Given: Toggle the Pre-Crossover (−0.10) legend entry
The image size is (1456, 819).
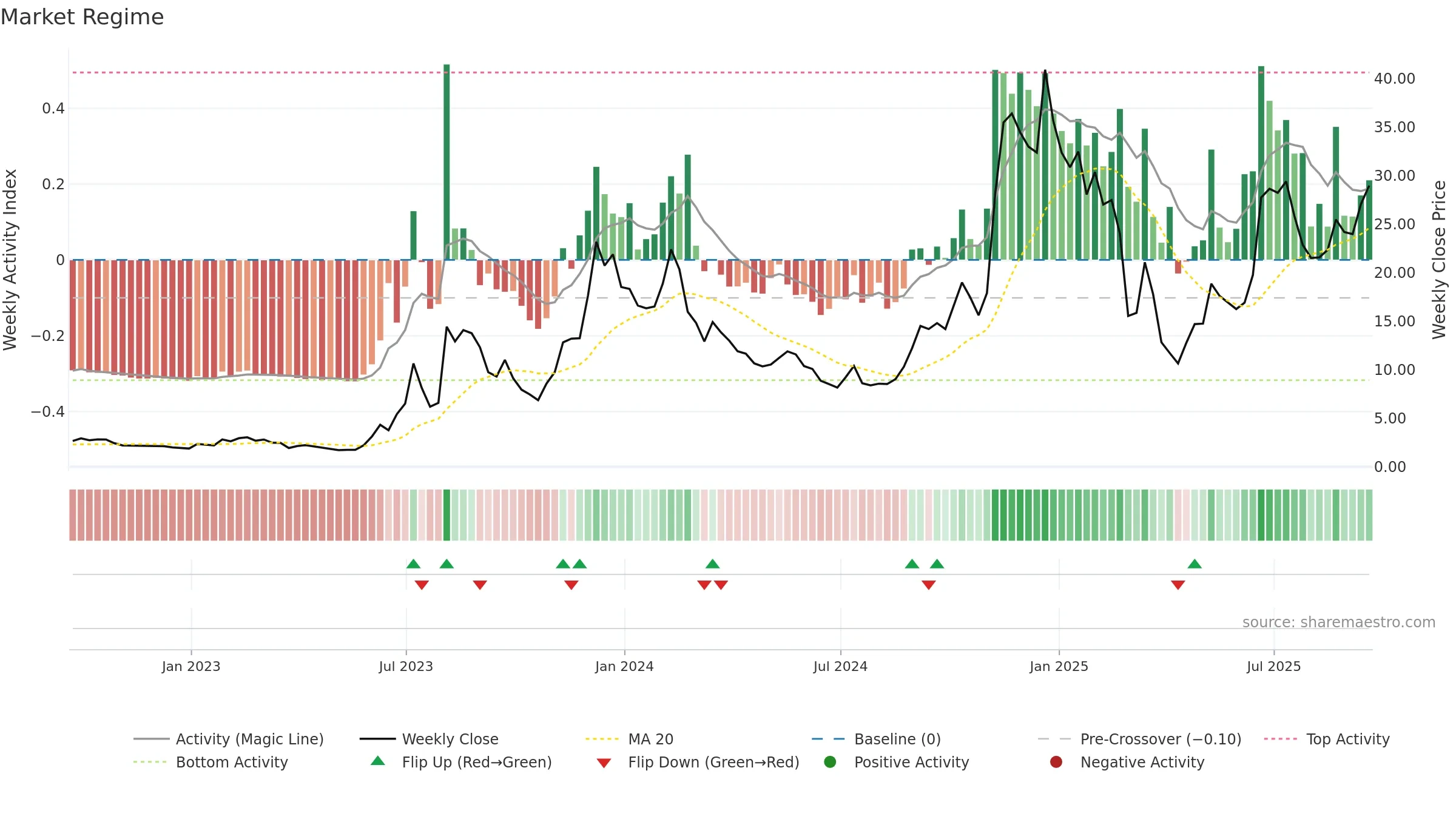Looking at the screenshot, I should point(1139,739).
